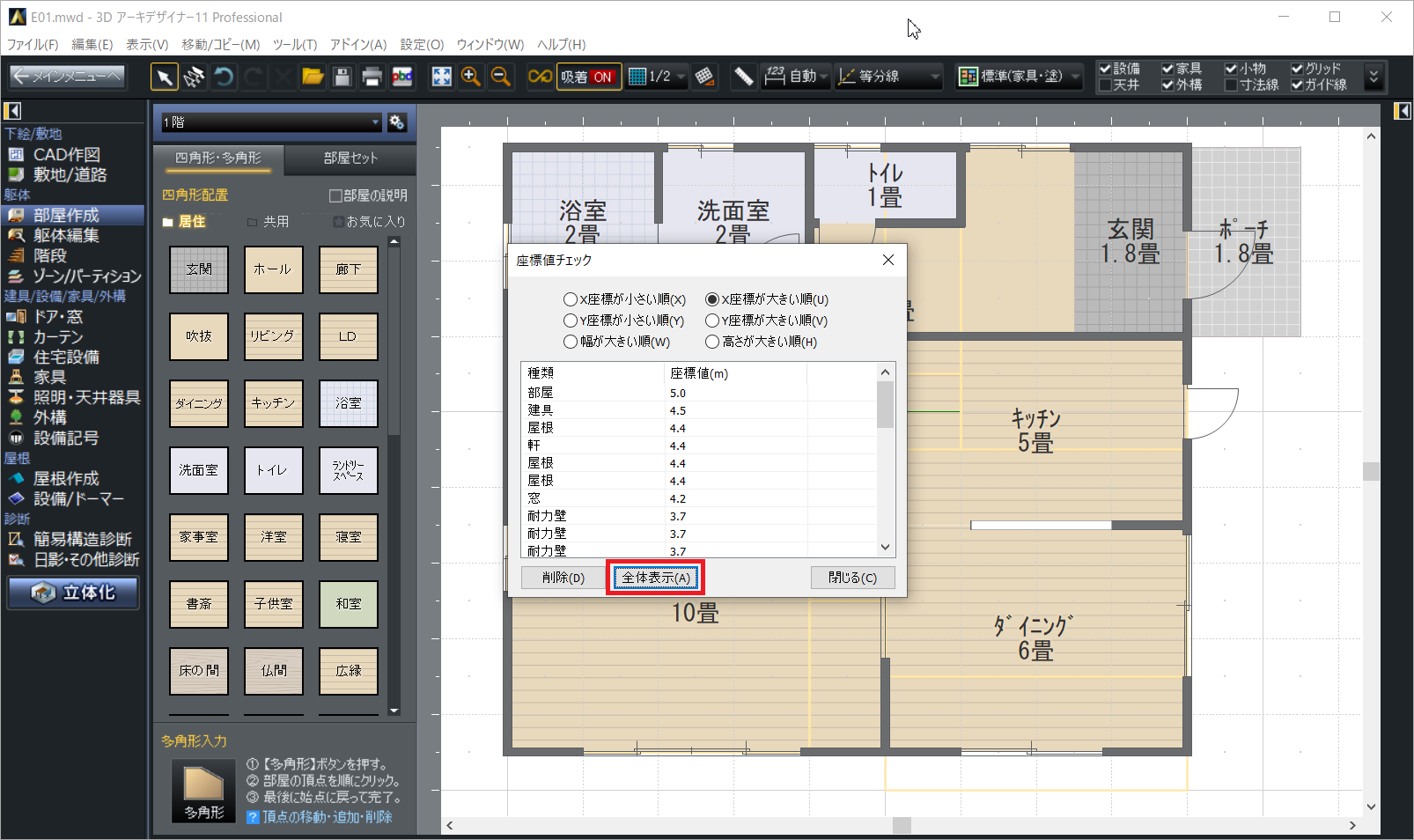Switch to the 部屋セット tab
The image size is (1414, 840).
tap(350, 158)
